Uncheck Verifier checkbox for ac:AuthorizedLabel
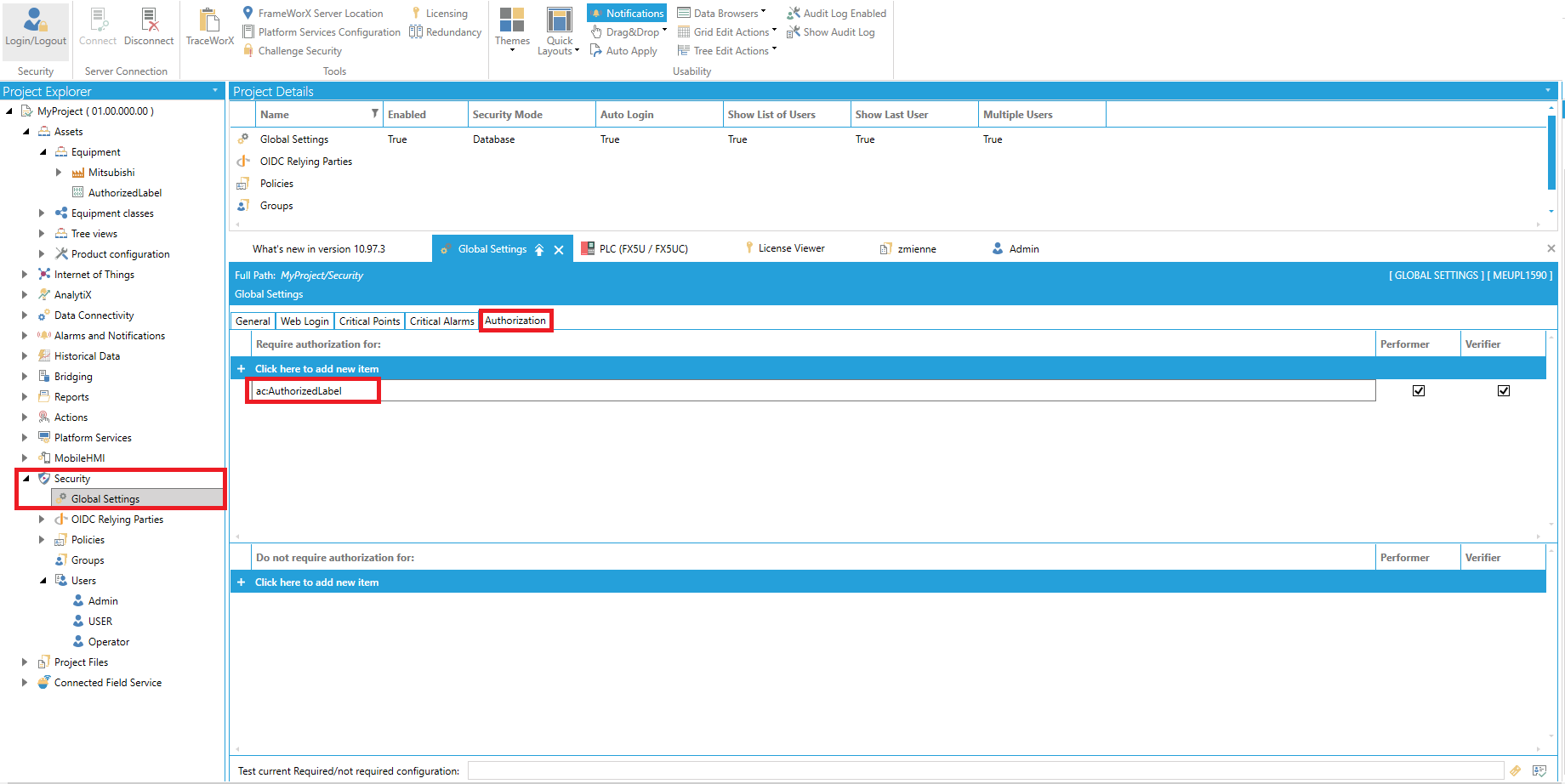The width and height of the screenshot is (1565, 784). 1504,391
